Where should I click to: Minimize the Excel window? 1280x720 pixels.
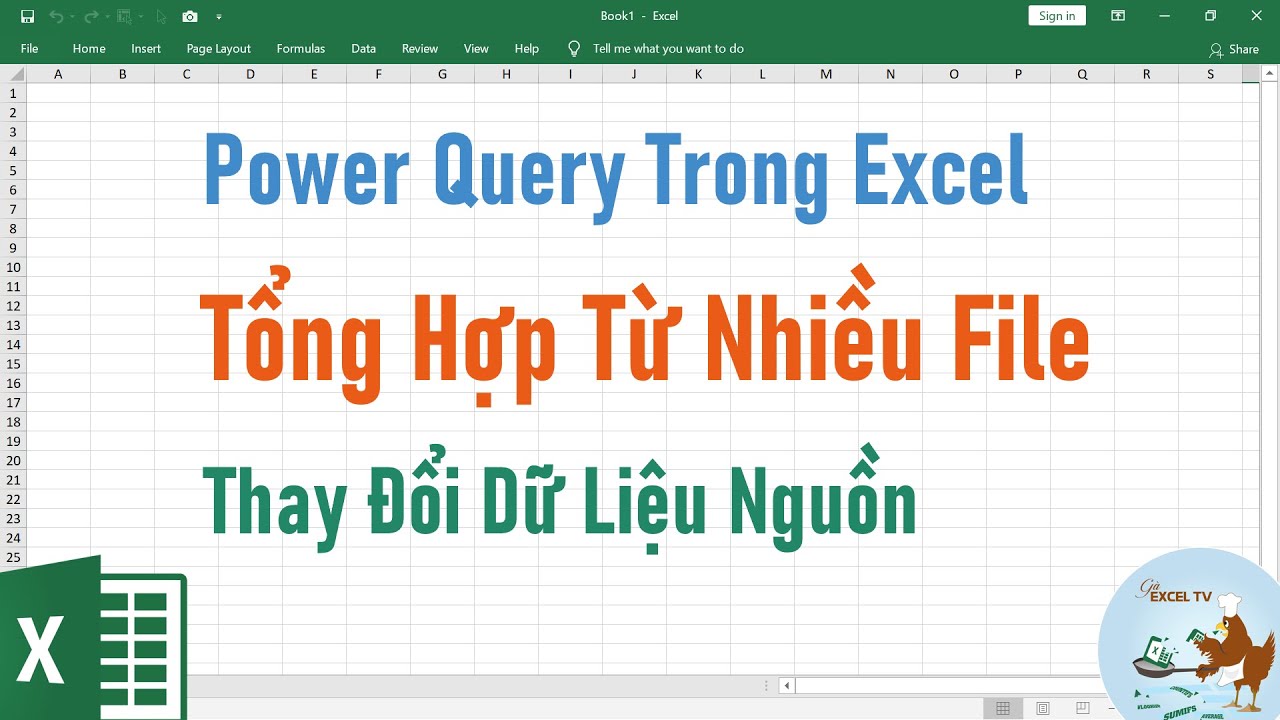click(1164, 16)
